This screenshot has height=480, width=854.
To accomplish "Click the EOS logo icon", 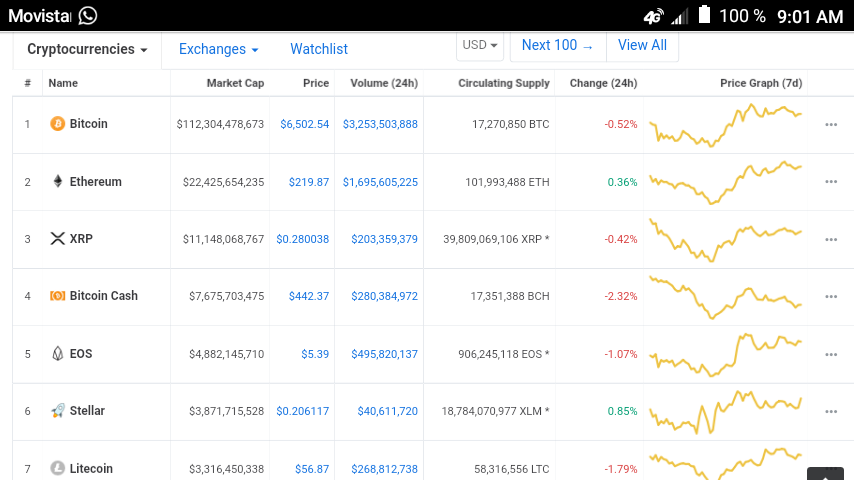I will [58, 354].
